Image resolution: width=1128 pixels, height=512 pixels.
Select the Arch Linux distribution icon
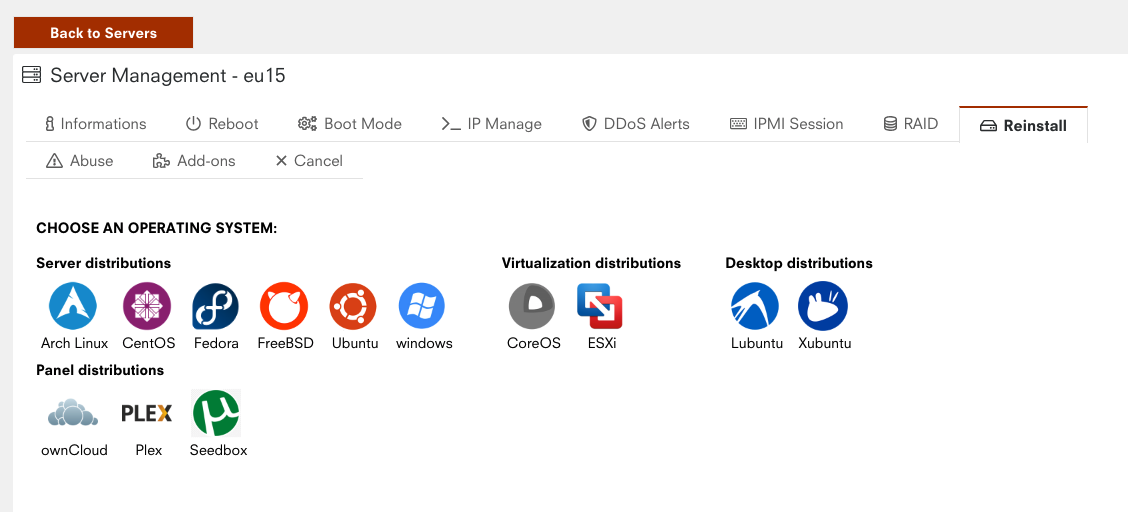[73, 306]
